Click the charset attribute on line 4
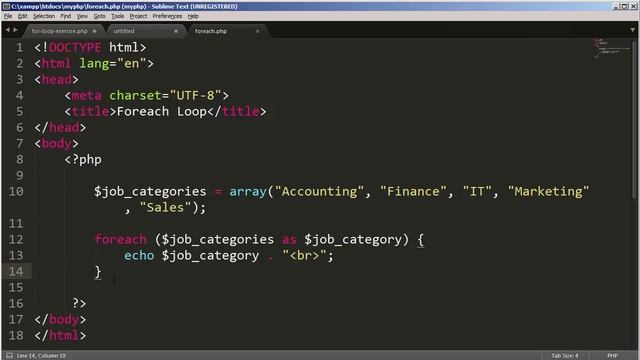 click(x=135, y=96)
